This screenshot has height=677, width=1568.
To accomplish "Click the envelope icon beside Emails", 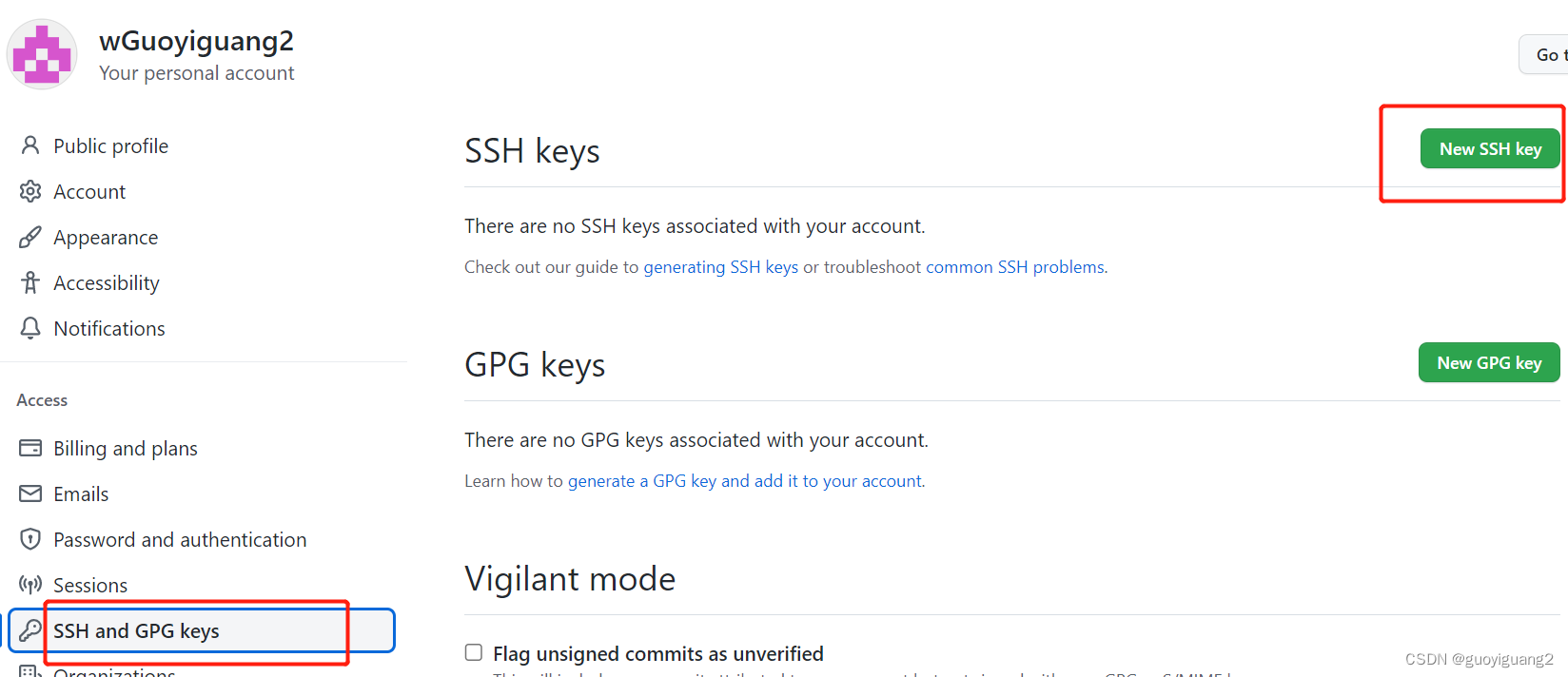I will point(30,493).
